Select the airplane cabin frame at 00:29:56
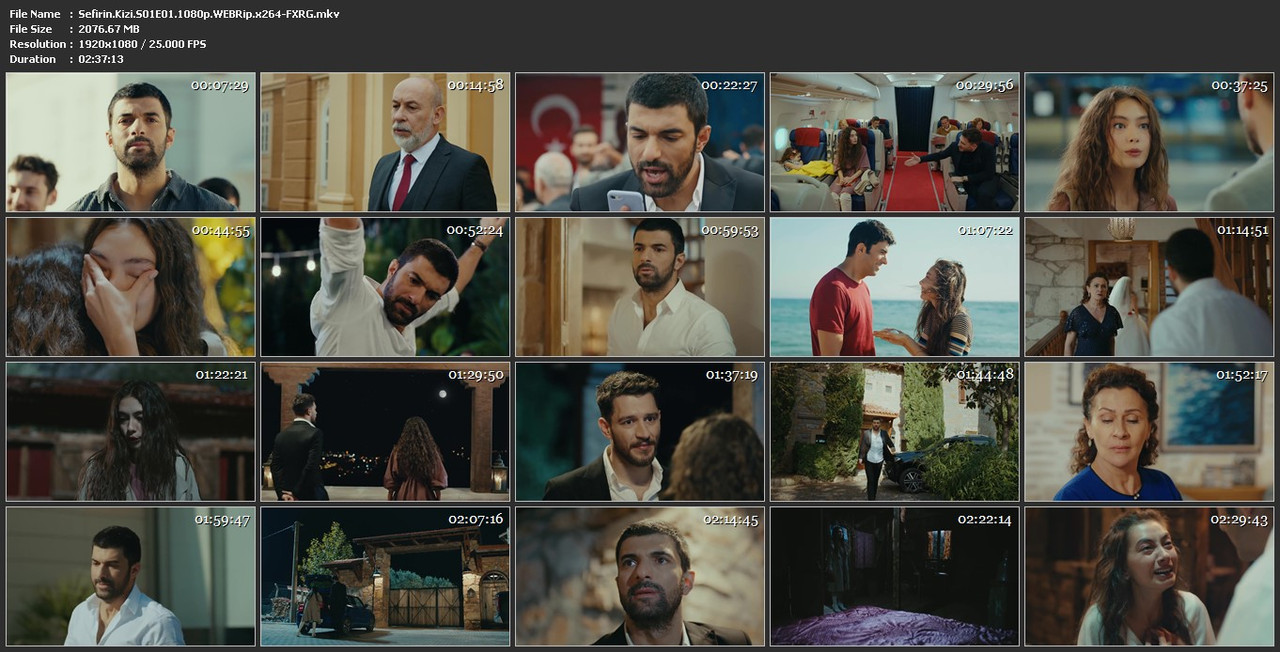Viewport: 1280px width, 652px height. click(x=895, y=142)
